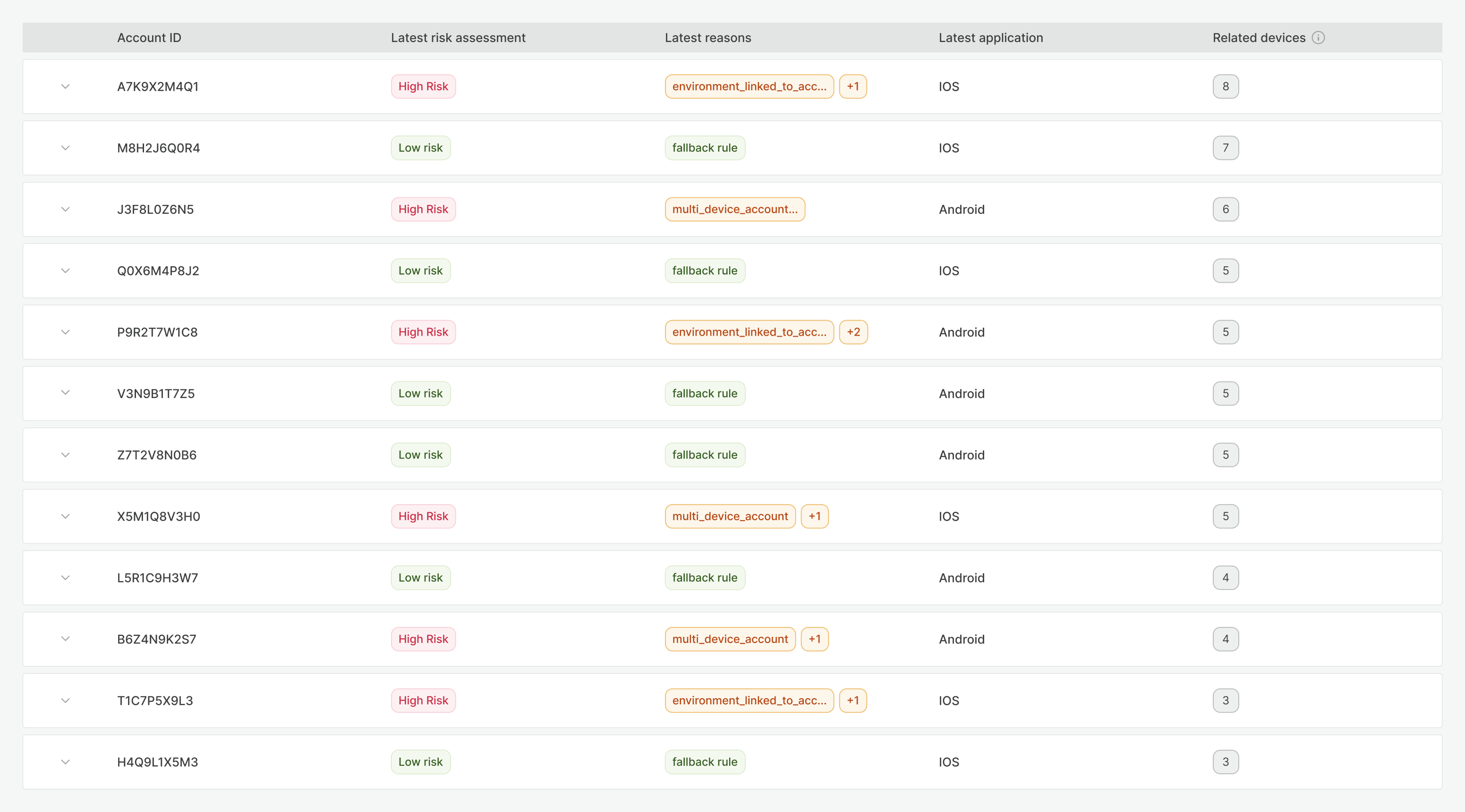1465x812 pixels.
Task: Open the 6 related devices badge
Action: point(1226,209)
